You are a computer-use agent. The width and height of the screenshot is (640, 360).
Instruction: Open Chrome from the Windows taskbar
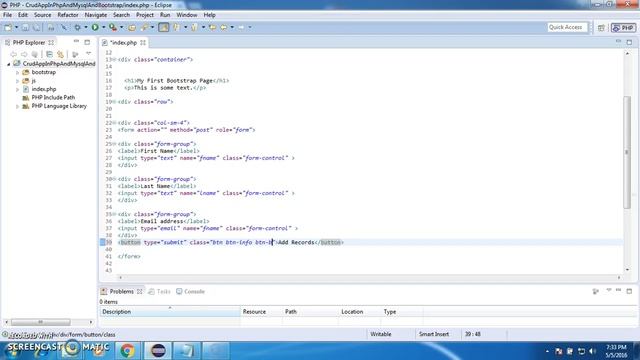(127, 350)
